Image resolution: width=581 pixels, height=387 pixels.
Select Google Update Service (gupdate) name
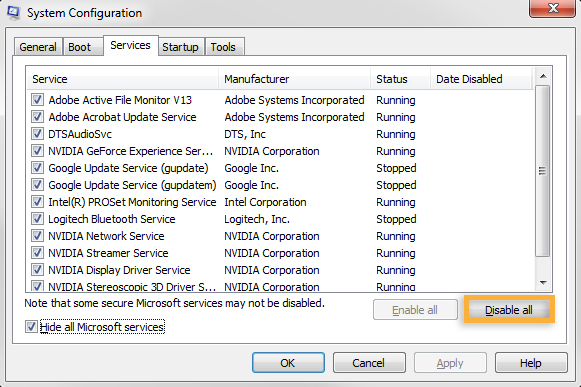tap(128, 168)
